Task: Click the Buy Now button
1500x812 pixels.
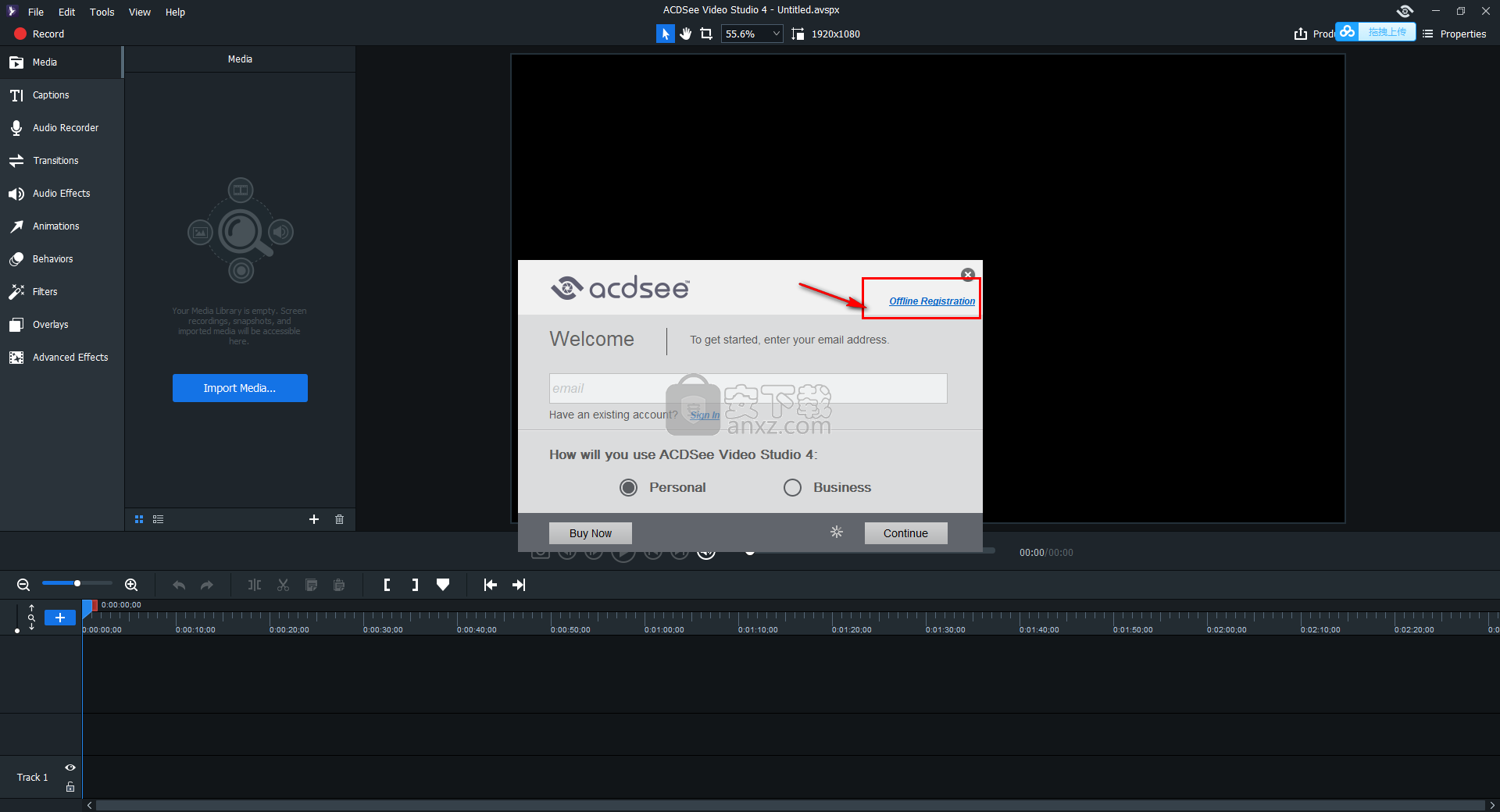Action: (591, 533)
